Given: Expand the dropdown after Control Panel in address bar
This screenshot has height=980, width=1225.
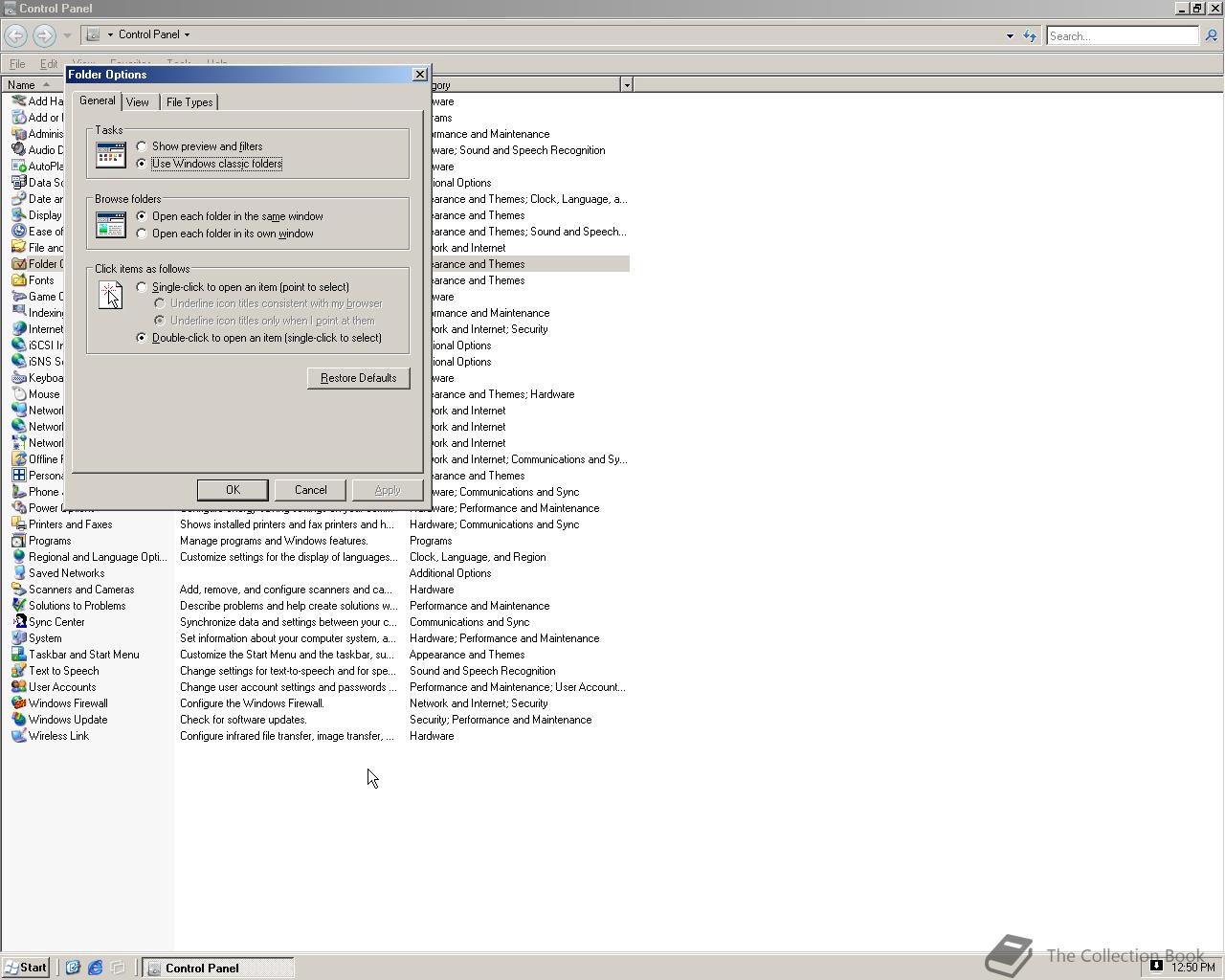Looking at the screenshot, I should click(x=187, y=34).
